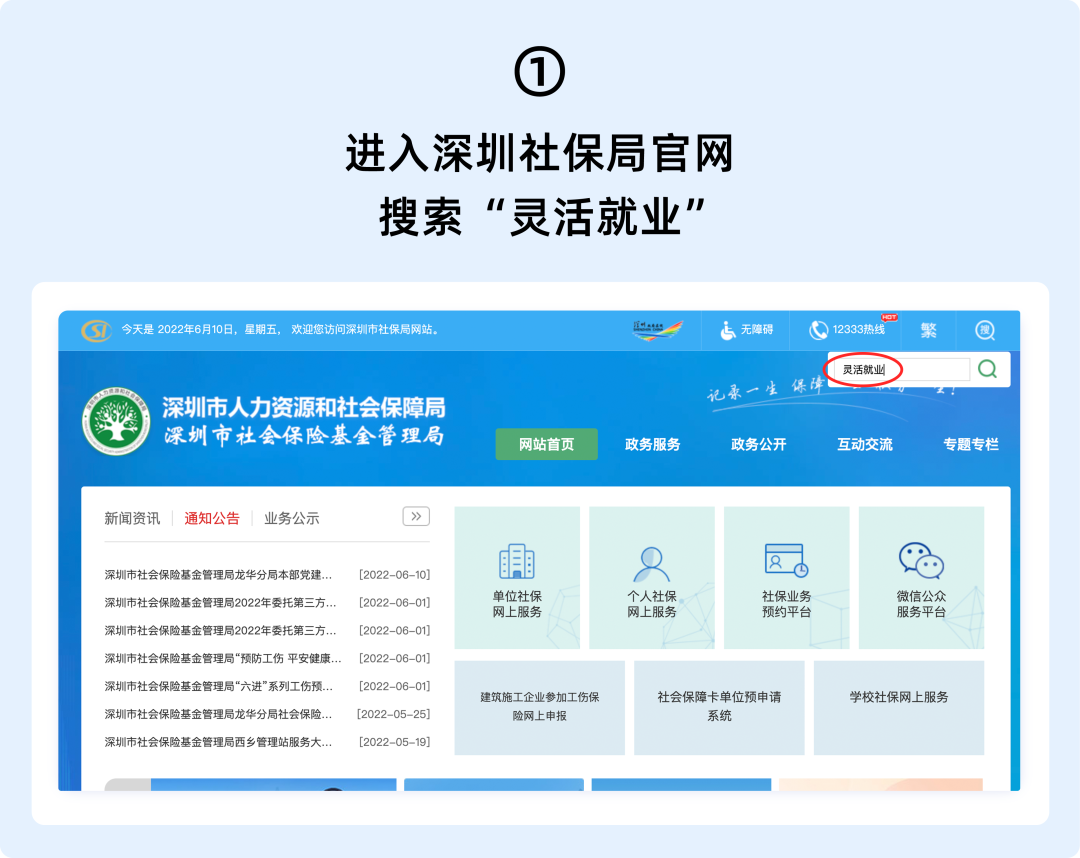
Task: Switch to traditional Chinese with 繁
Action: pyautogui.click(x=928, y=331)
